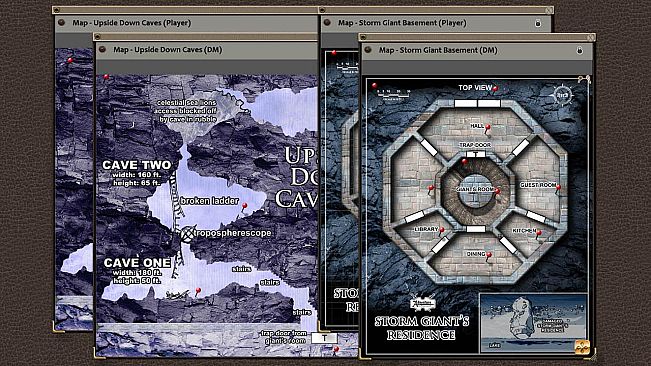Click the T trap door box under TRAP DOOR label
The width and height of the screenshot is (651, 366).
click(x=476, y=154)
